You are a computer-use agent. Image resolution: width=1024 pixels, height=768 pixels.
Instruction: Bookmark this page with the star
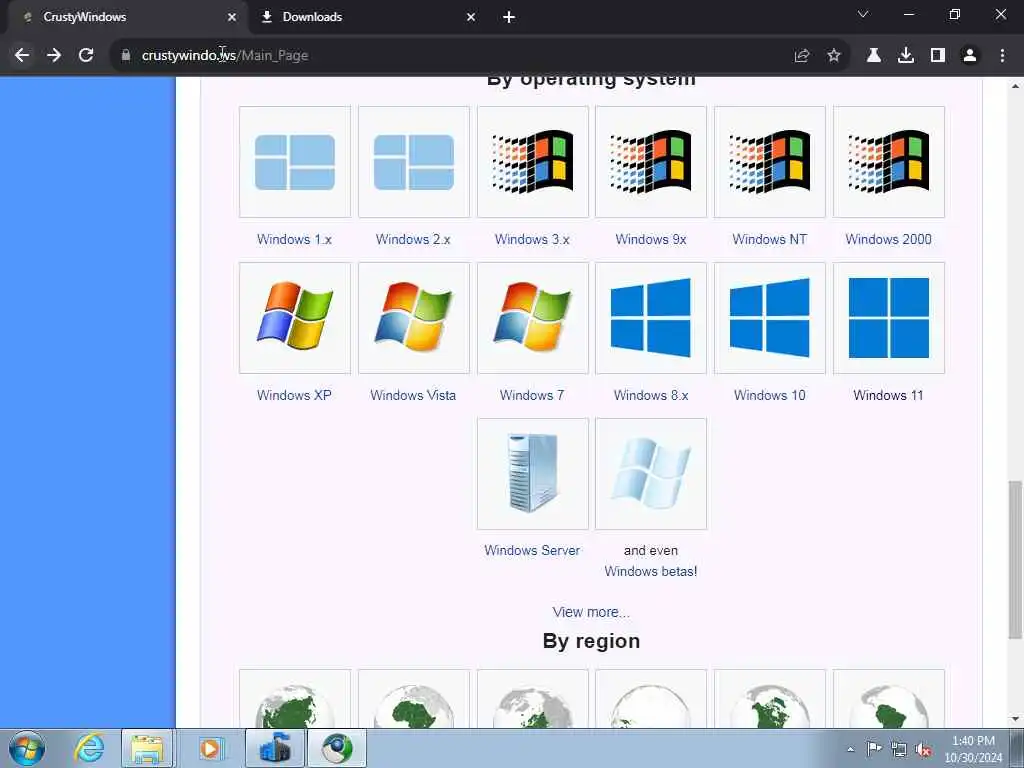[x=834, y=56]
